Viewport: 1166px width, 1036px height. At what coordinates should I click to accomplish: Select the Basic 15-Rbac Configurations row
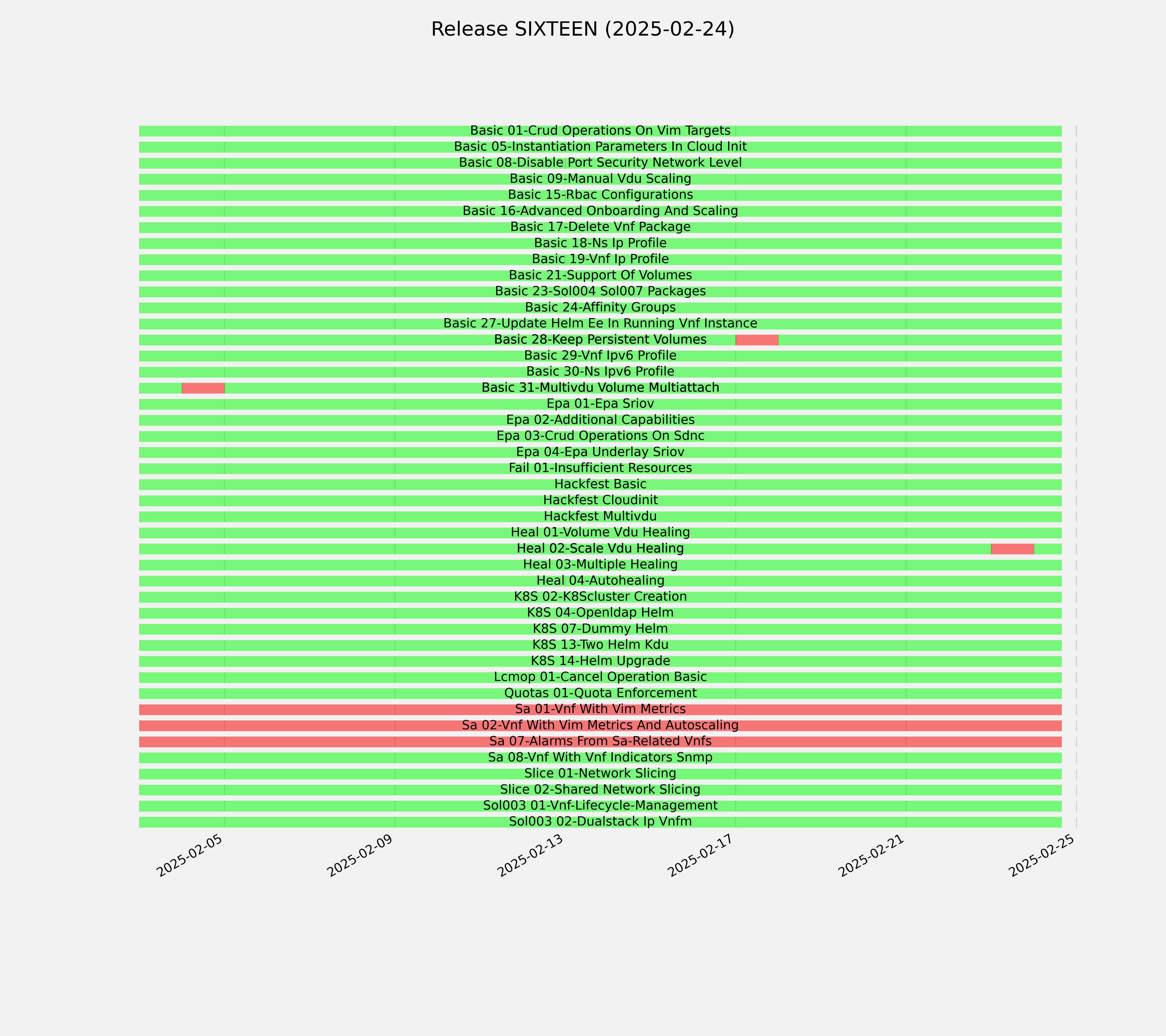(x=600, y=195)
